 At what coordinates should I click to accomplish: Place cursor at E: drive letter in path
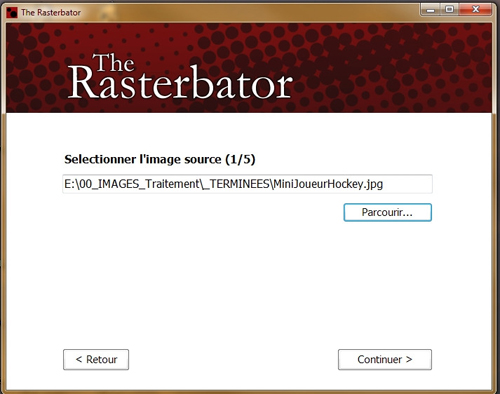pyautogui.click(x=70, y=184)
